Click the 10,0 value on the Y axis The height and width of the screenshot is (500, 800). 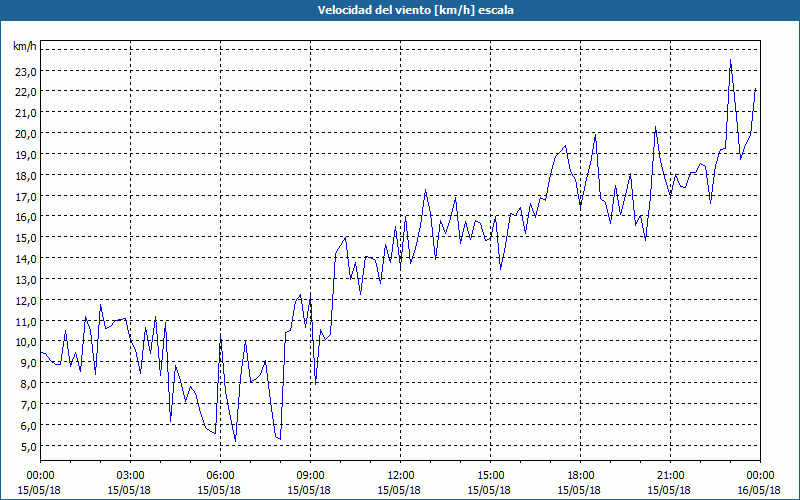pyautogui.click(x=26, y=342)
